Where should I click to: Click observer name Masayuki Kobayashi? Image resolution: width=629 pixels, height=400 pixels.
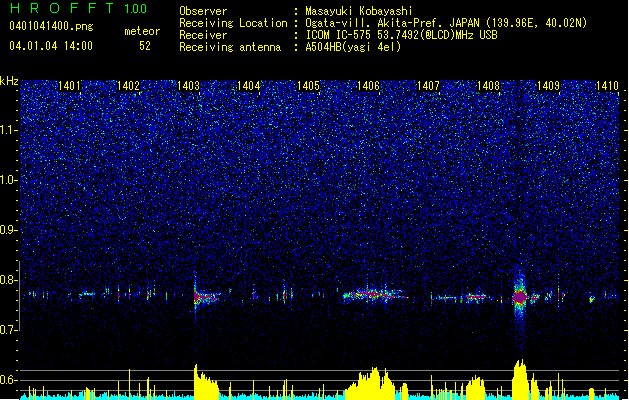[x=359, y=11]
